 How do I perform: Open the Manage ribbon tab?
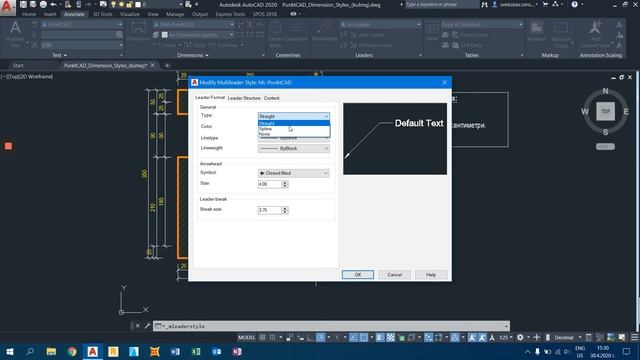[175, 14]
